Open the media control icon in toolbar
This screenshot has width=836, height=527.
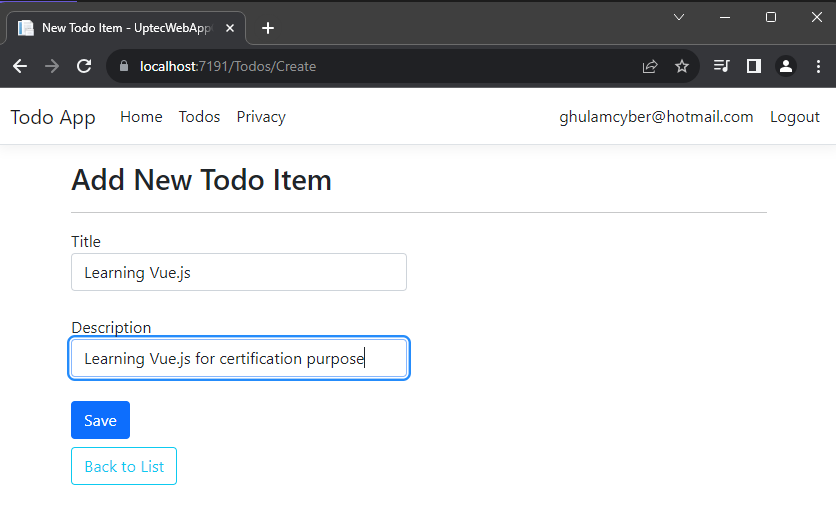[722, 67]
